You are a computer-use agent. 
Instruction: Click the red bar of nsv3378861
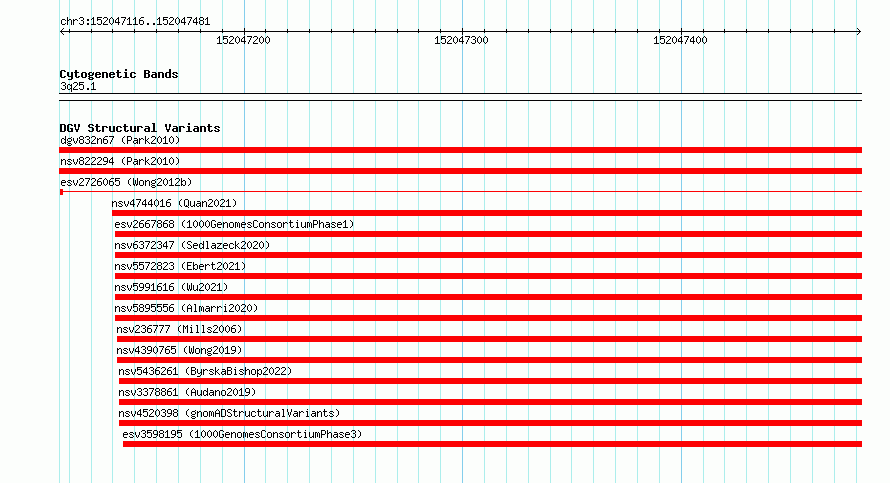490,402
